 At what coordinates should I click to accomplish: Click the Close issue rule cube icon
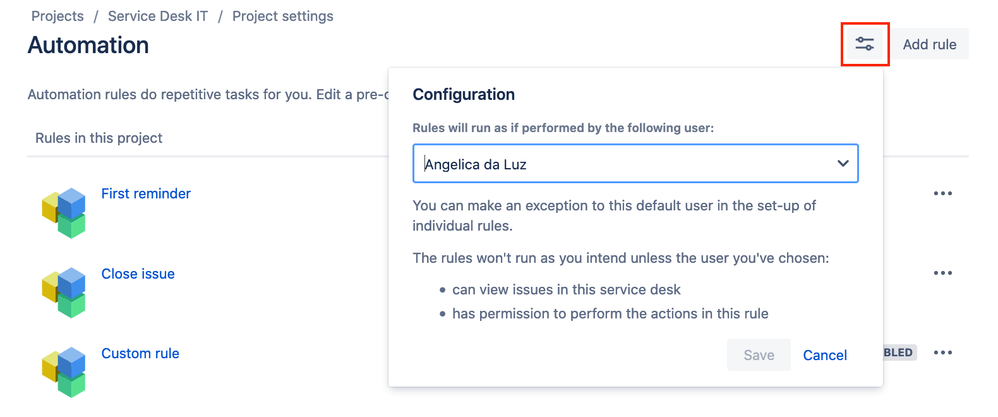pyautogui.click(x=64, y=291)
